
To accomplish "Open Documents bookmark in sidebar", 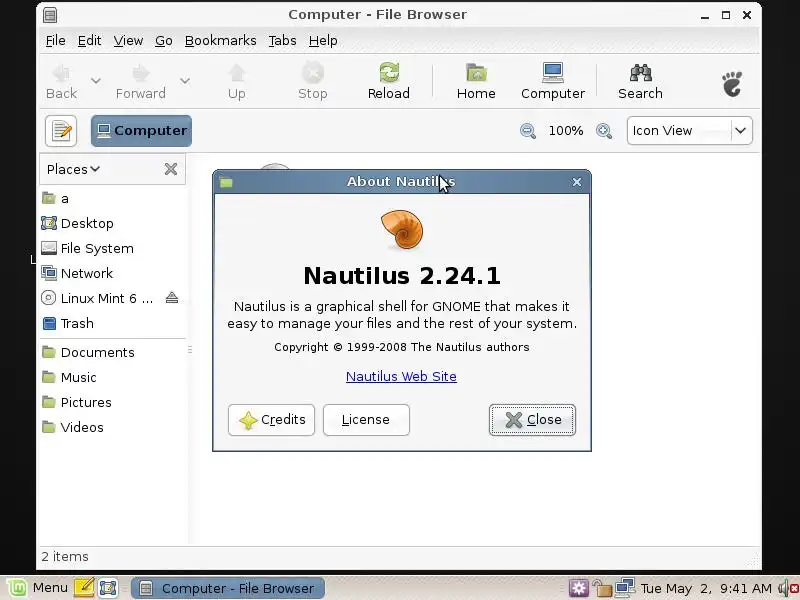I will tap(112, 353).
